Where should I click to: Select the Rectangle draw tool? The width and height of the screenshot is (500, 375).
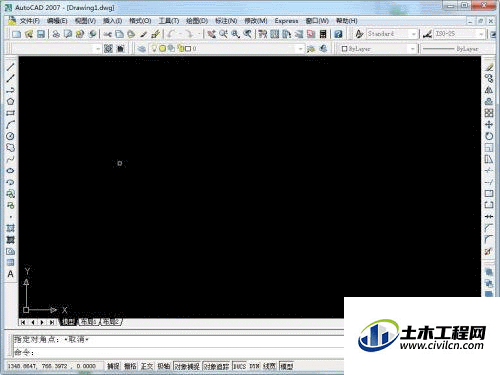(10, 113)
